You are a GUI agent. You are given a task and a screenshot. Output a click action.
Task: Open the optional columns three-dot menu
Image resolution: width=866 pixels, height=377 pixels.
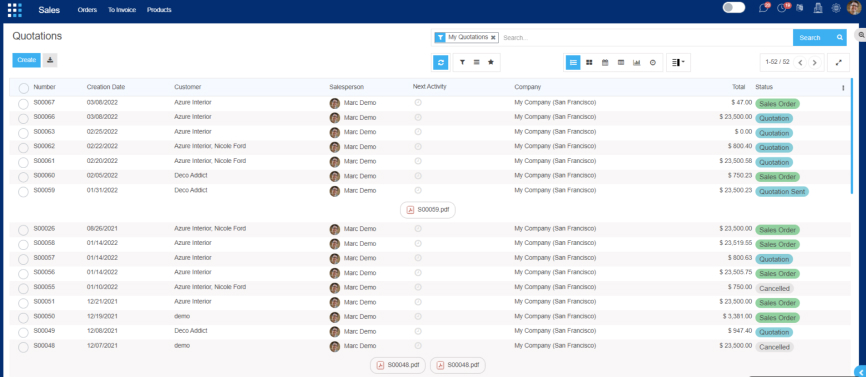[843, 88]
